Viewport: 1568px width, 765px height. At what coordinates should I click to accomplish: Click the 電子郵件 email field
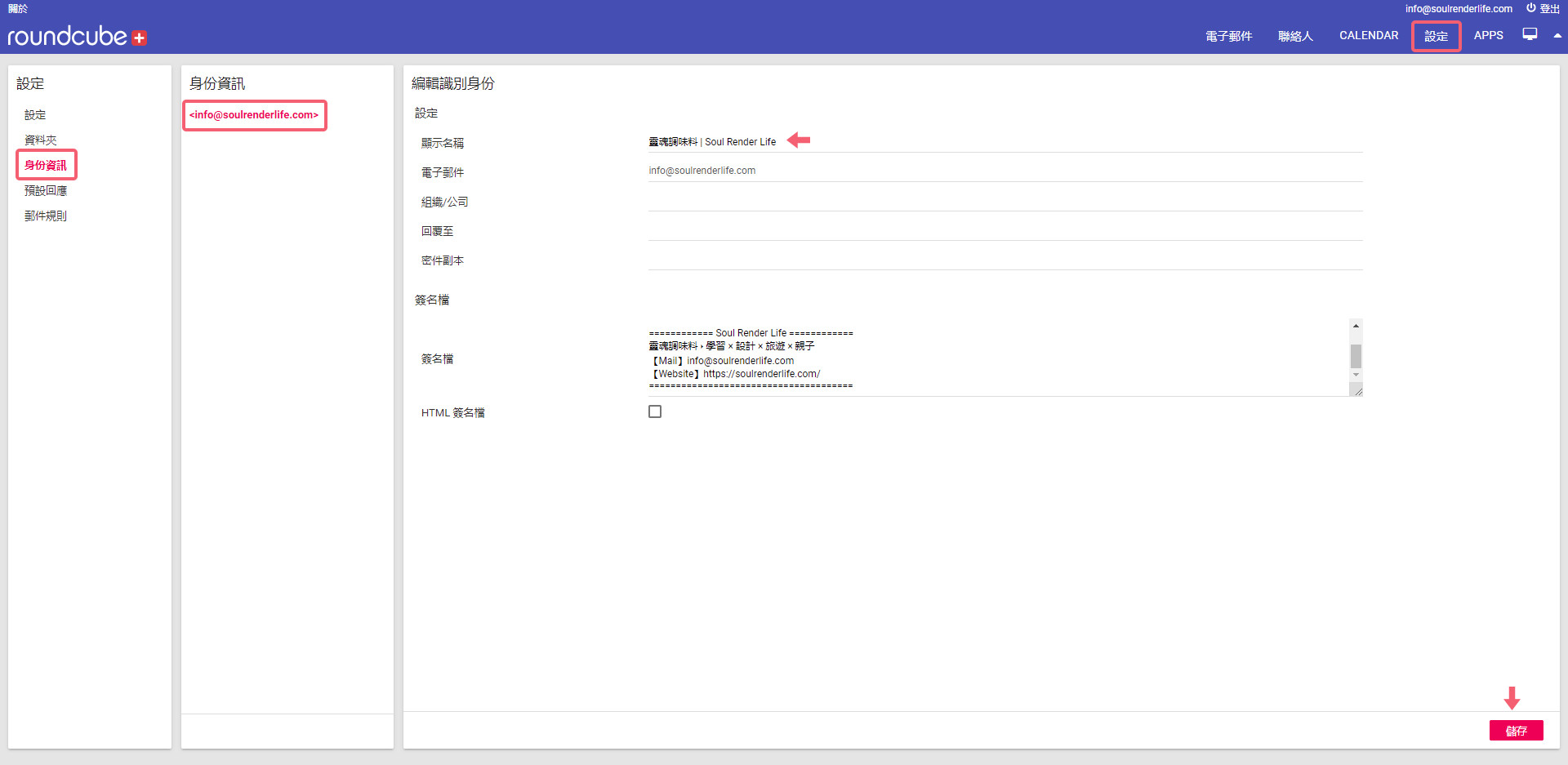1005,171
